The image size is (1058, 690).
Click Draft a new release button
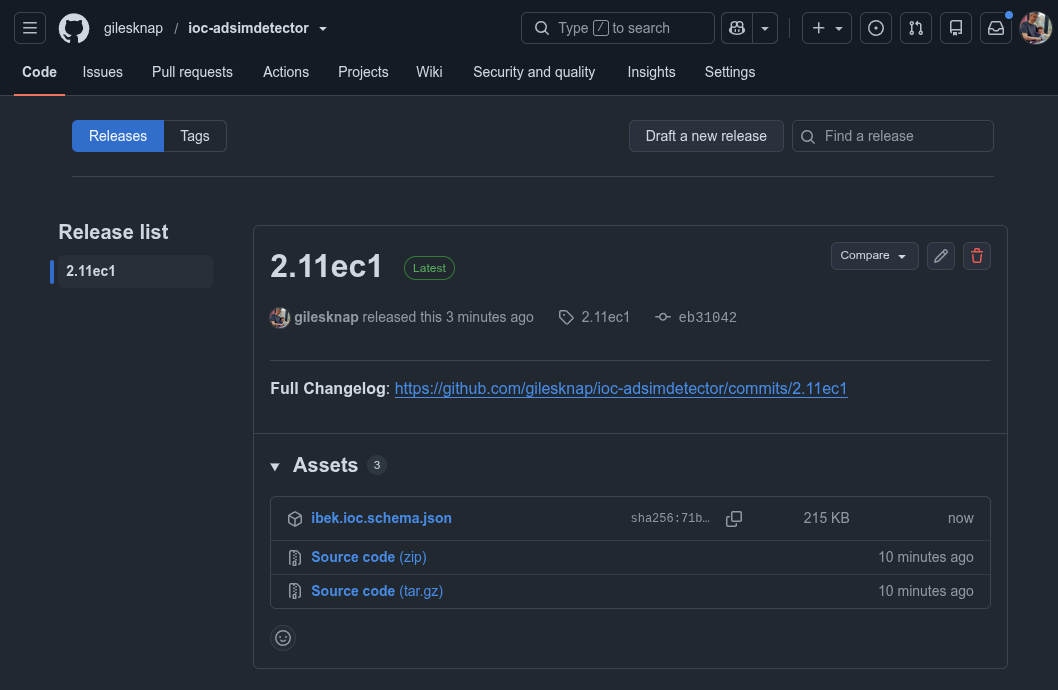pos(706,136)
